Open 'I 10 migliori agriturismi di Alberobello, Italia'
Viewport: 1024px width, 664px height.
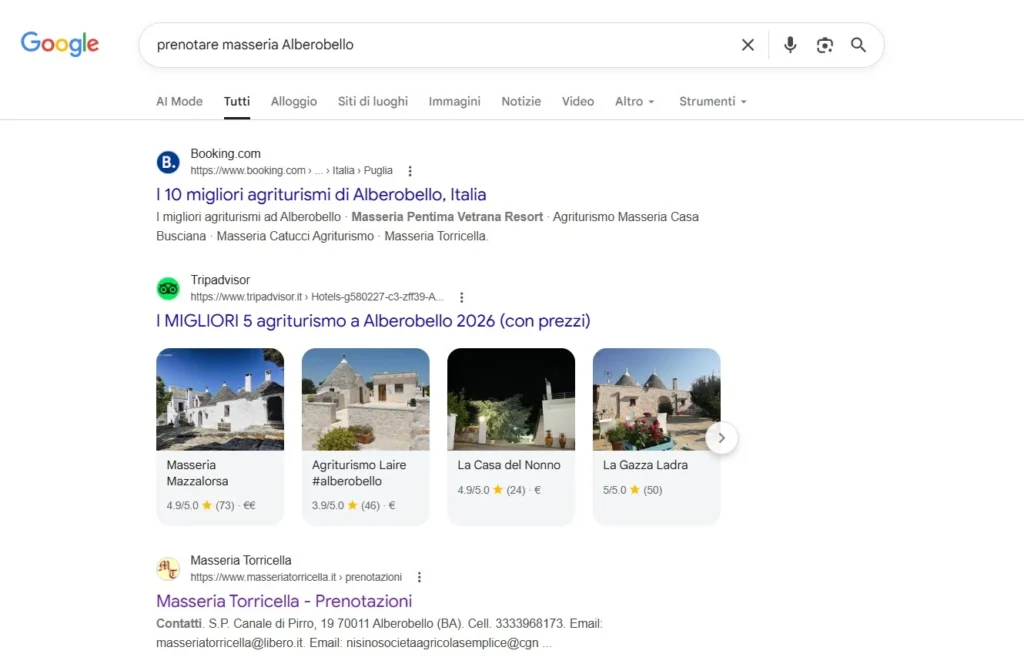tap(321, 195)
